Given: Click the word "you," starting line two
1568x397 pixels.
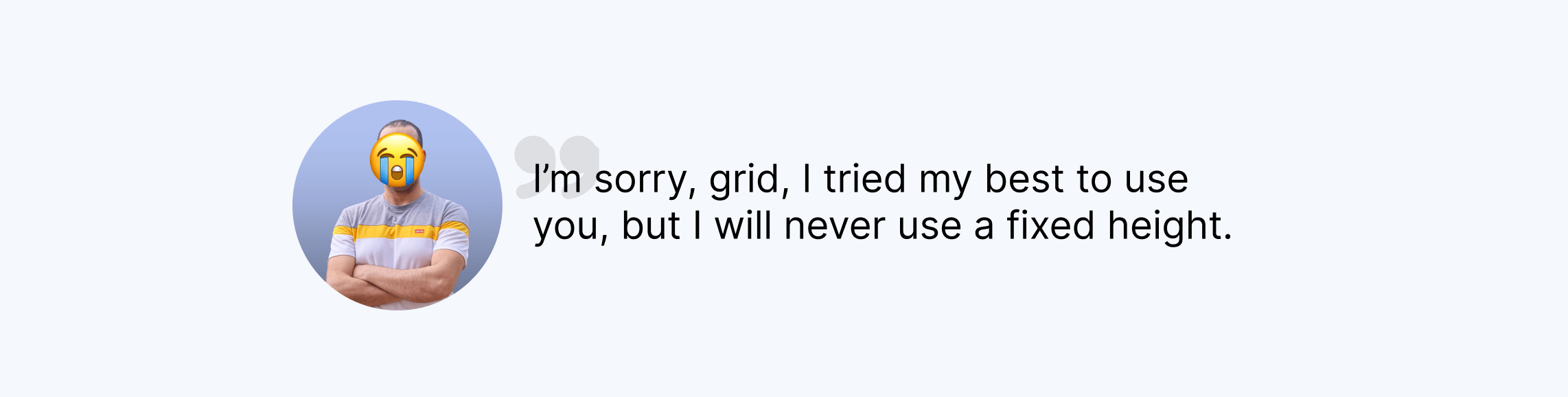Looking at the screenshot, I should click(x=571, y=228).
